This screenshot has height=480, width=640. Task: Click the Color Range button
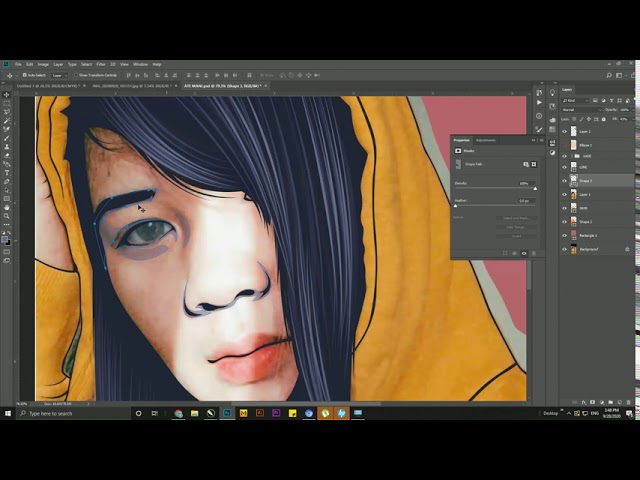[516, 227]
